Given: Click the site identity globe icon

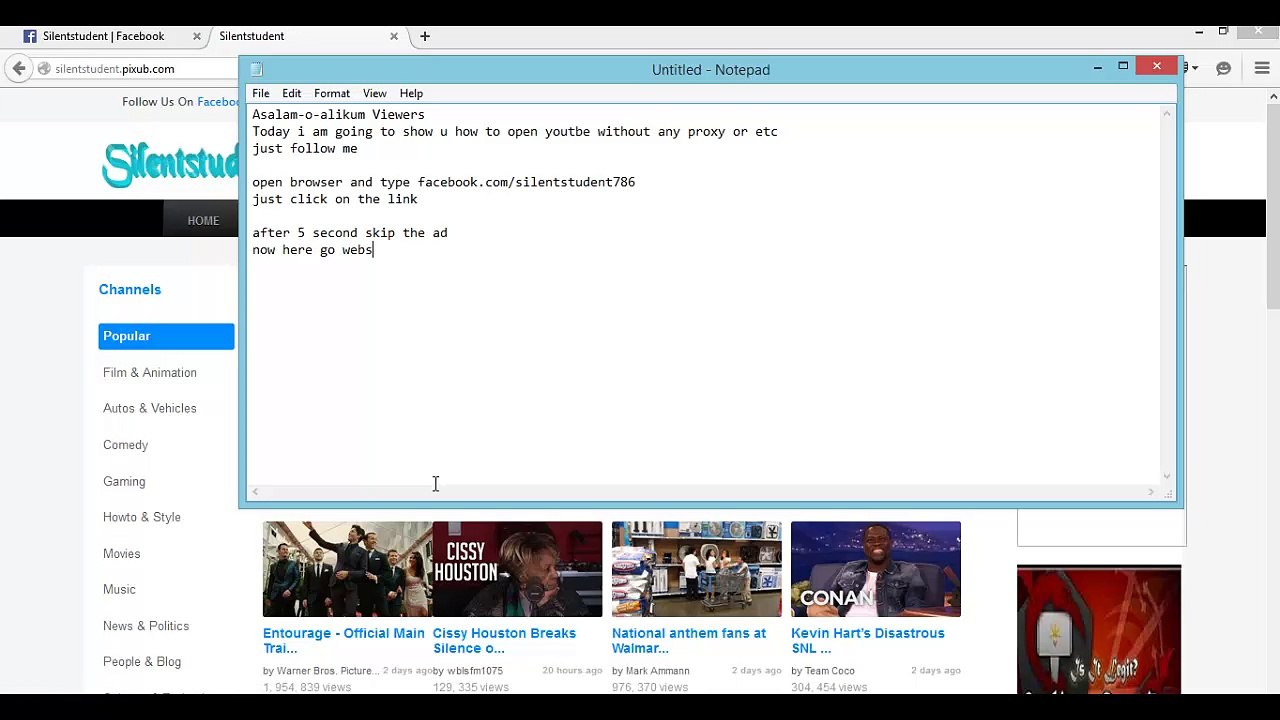Looking at the screenshot, I should pyautogui.click(x=44, y=69).
